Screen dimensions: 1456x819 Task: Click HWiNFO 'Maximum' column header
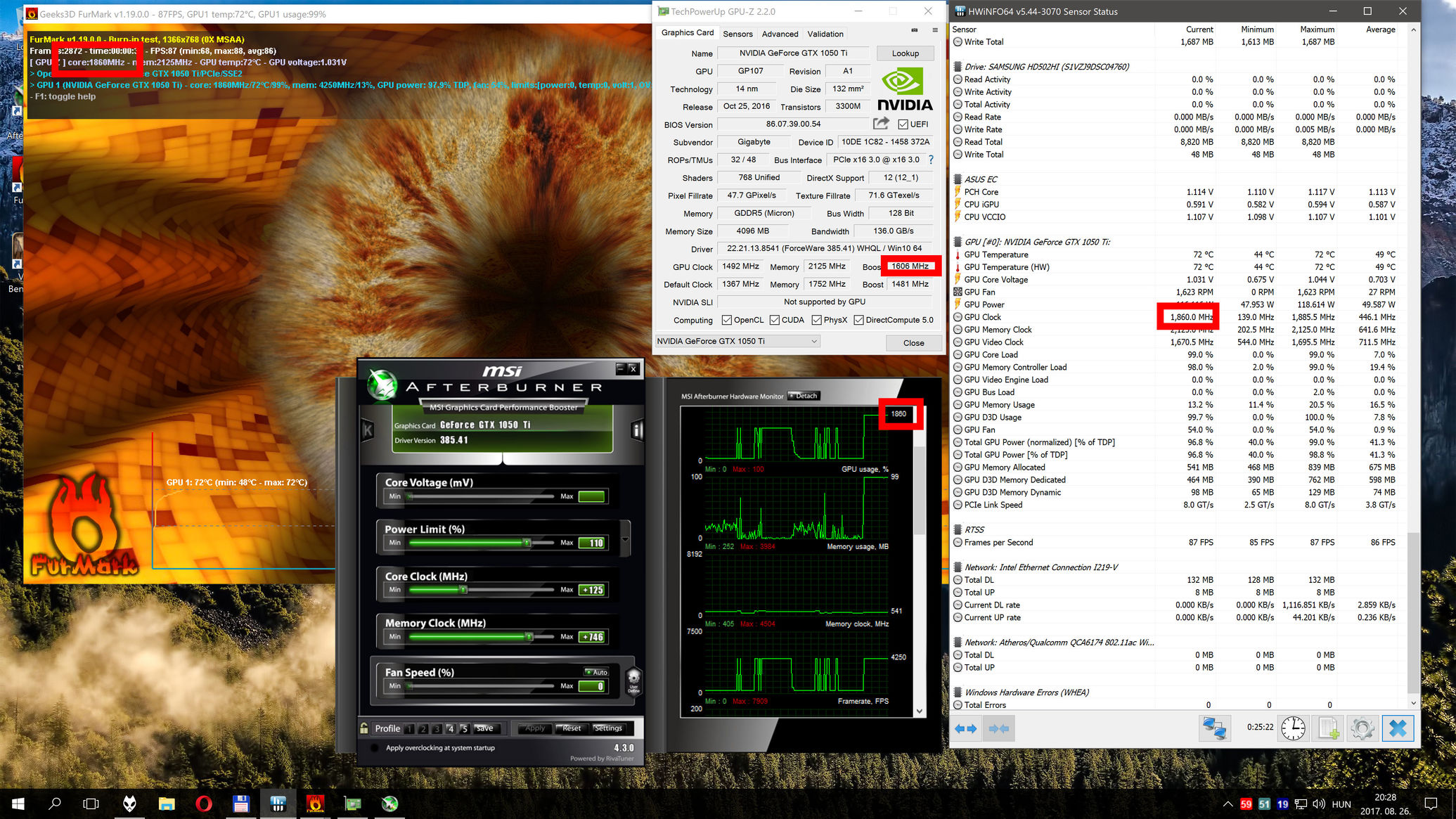click(1317, 30)
